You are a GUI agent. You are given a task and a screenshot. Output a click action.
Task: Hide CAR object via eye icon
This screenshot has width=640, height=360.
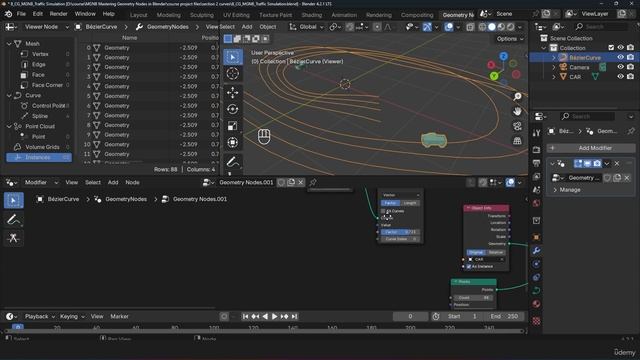pos(620,77)
